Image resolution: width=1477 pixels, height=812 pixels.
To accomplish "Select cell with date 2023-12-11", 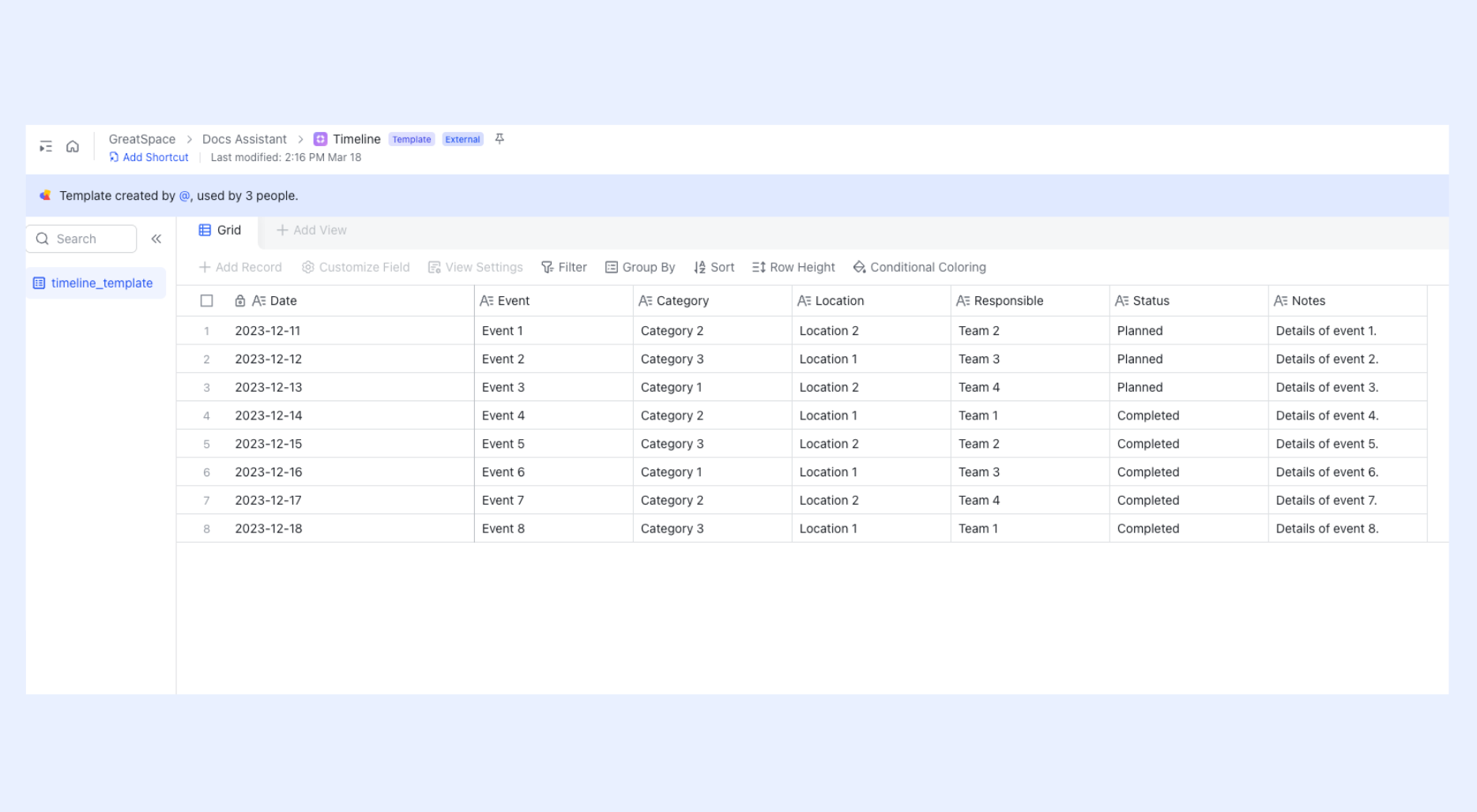I will click(x=350, y=331).
